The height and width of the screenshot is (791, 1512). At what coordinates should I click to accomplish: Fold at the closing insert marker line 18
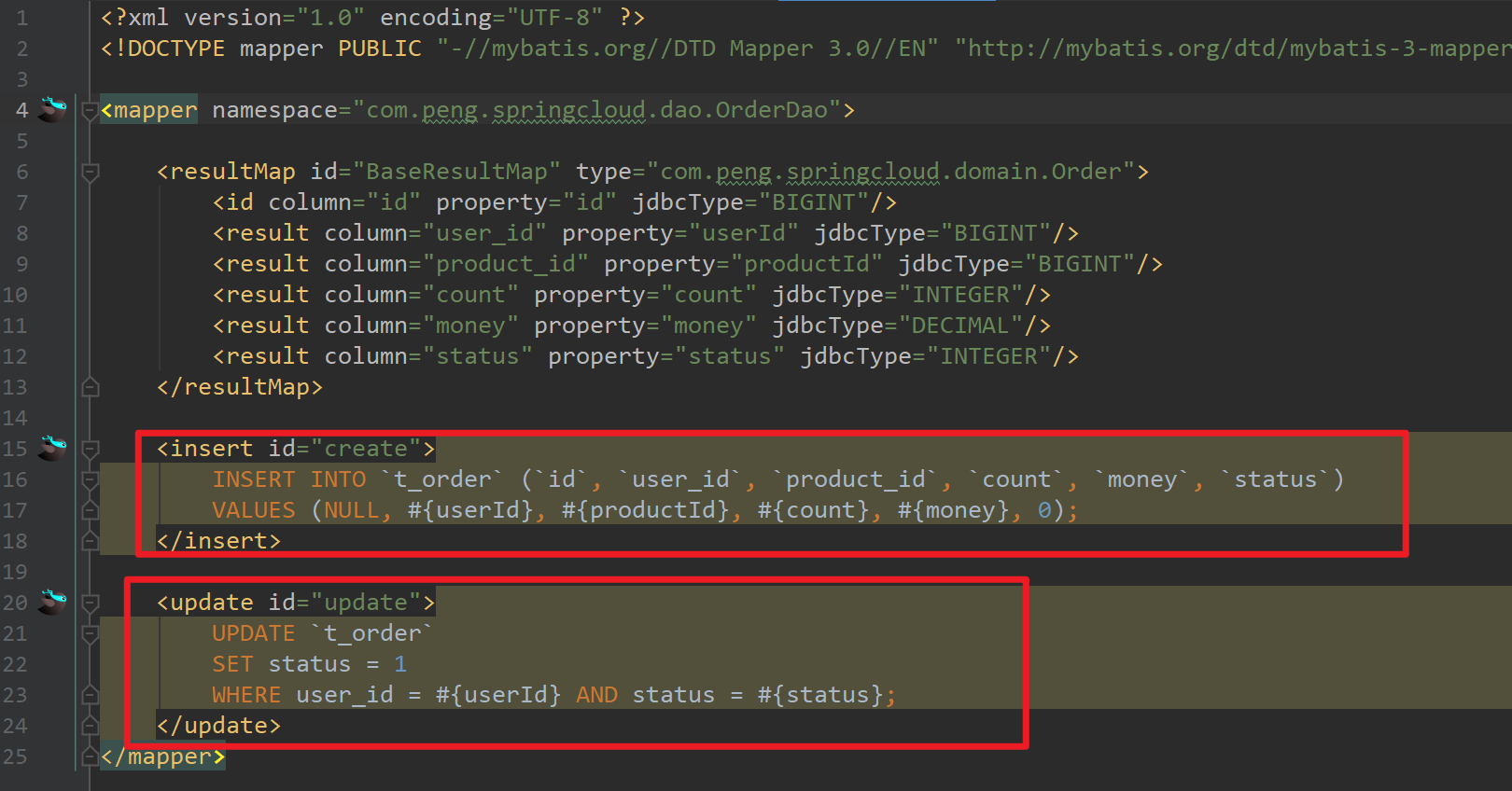(x=91, y=540)
